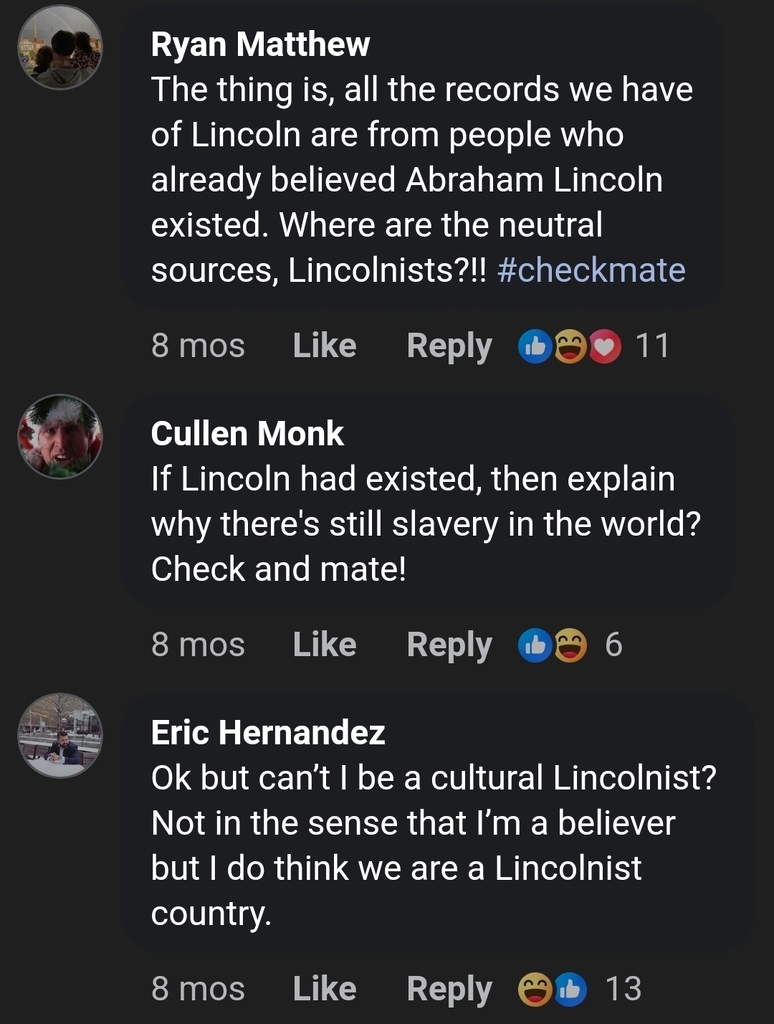Click Eric Hernandez's profile picture

[x=60, y=735]
